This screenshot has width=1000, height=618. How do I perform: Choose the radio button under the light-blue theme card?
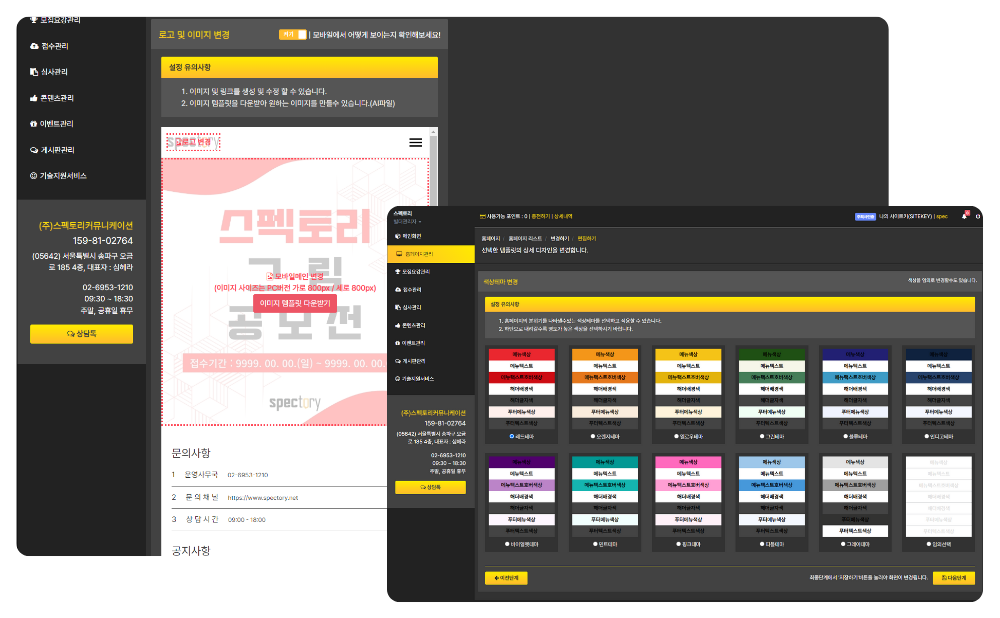[x=761, y=544]
